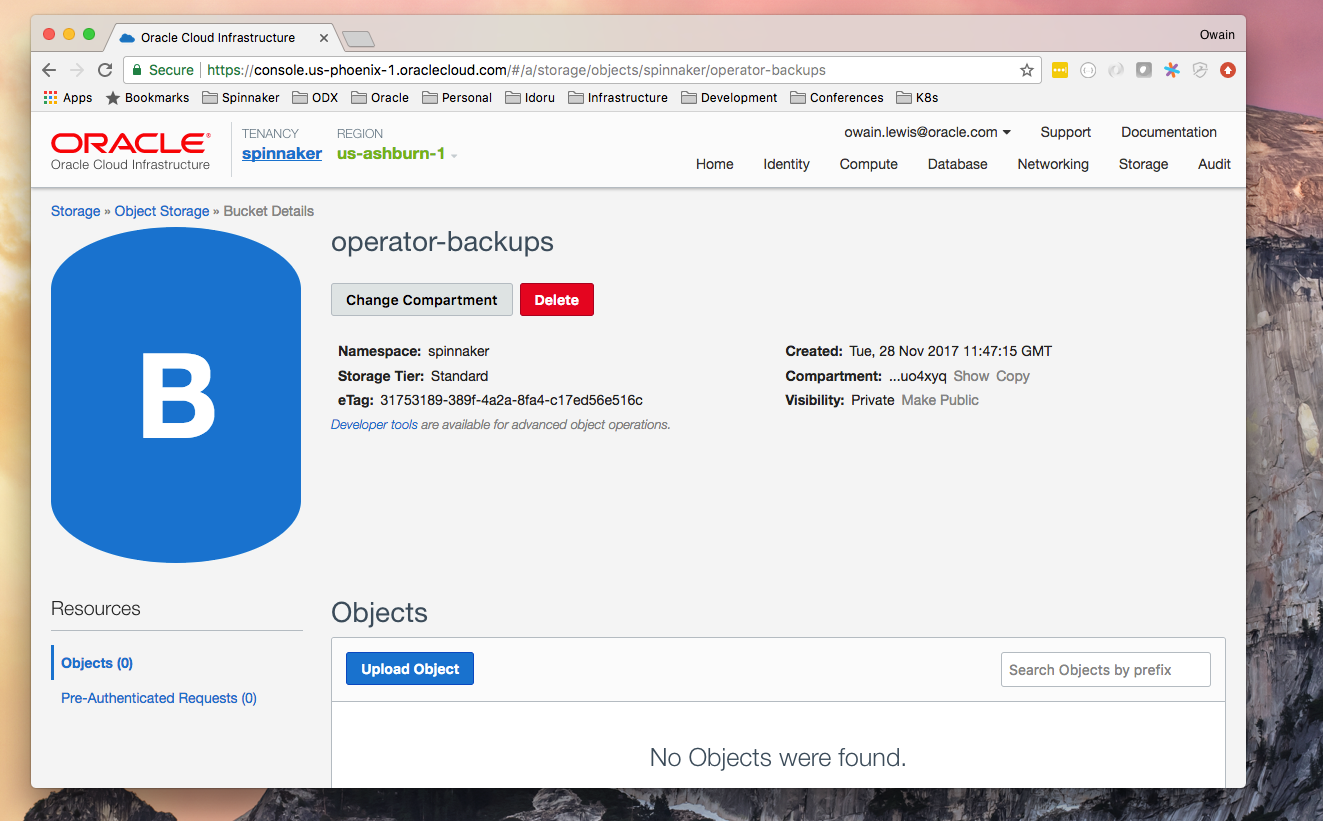
Task: Open the Support link
Action: coord(1066,132)
